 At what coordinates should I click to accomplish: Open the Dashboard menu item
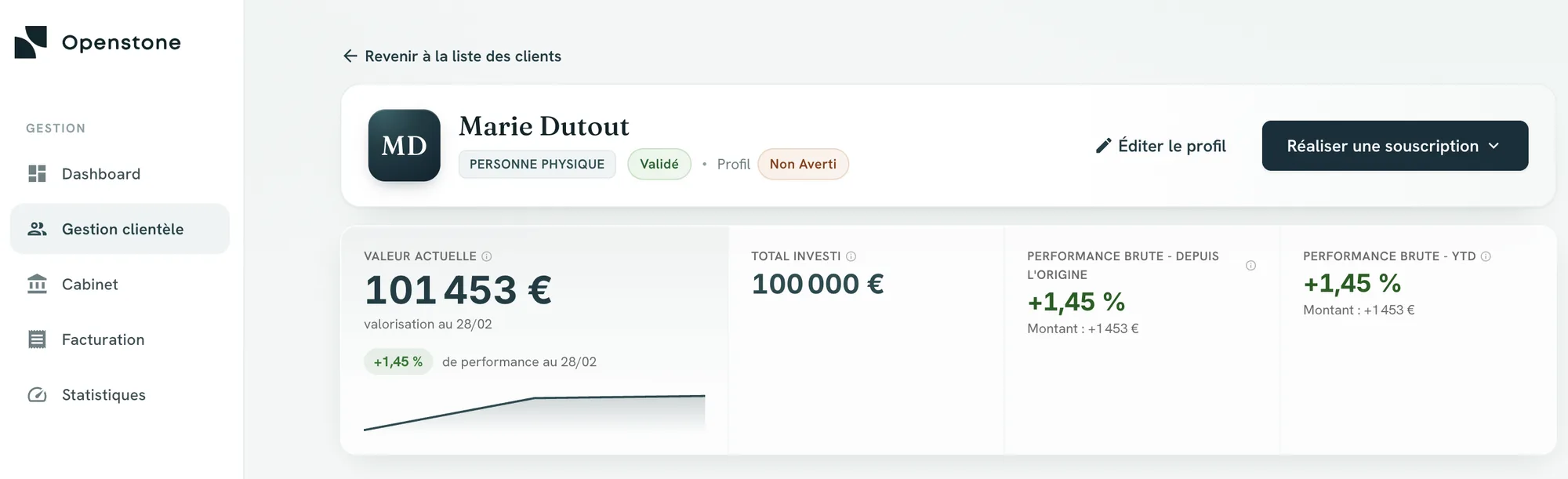(x=120, y=174)
